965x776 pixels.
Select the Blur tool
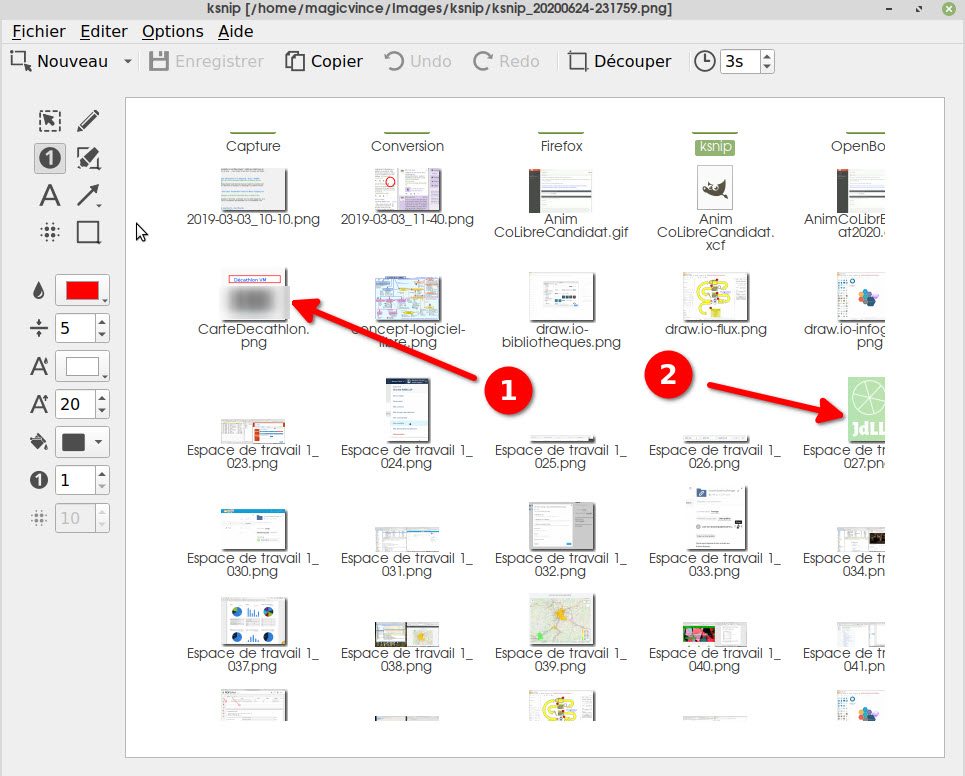[x=49, y=233]
